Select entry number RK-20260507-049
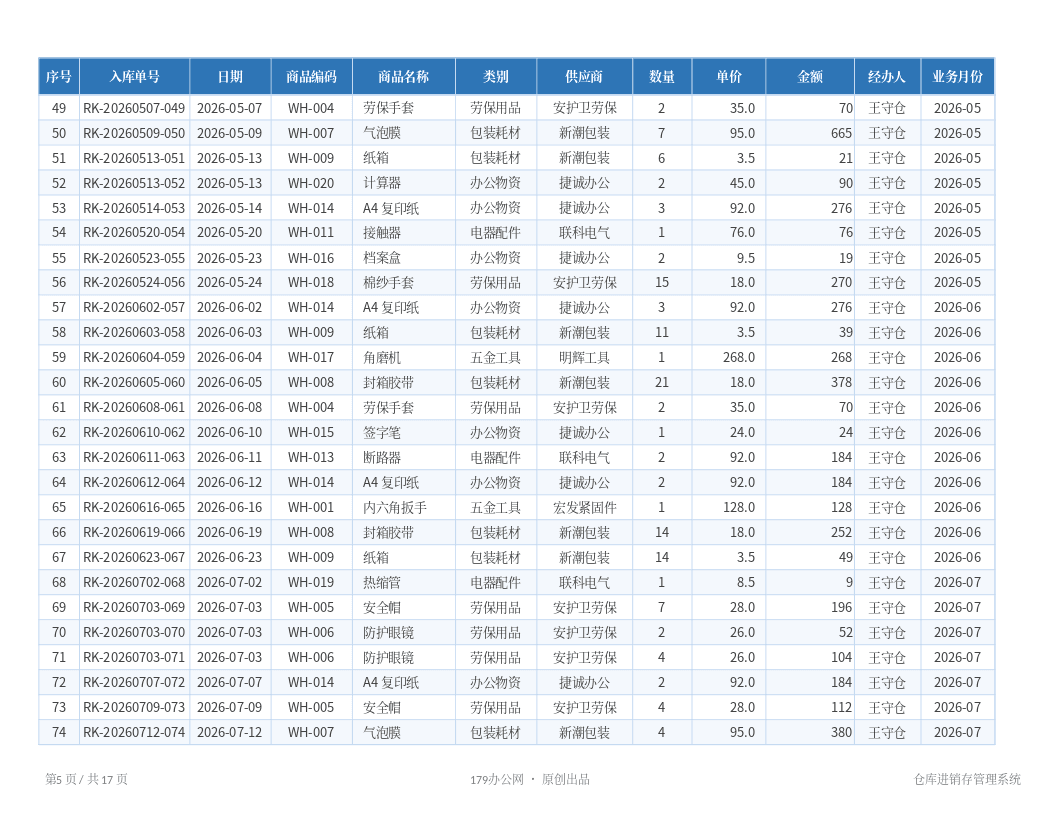 (x=134, y=108)
